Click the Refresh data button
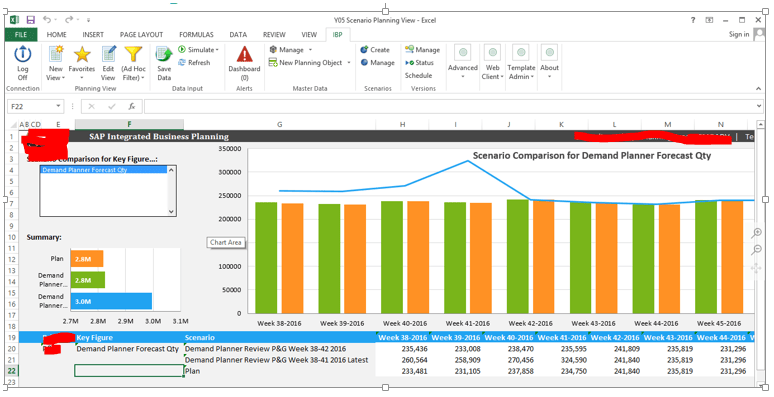Image resolution: width=774 pixels, height=397 pixels. tap(194, 63)
